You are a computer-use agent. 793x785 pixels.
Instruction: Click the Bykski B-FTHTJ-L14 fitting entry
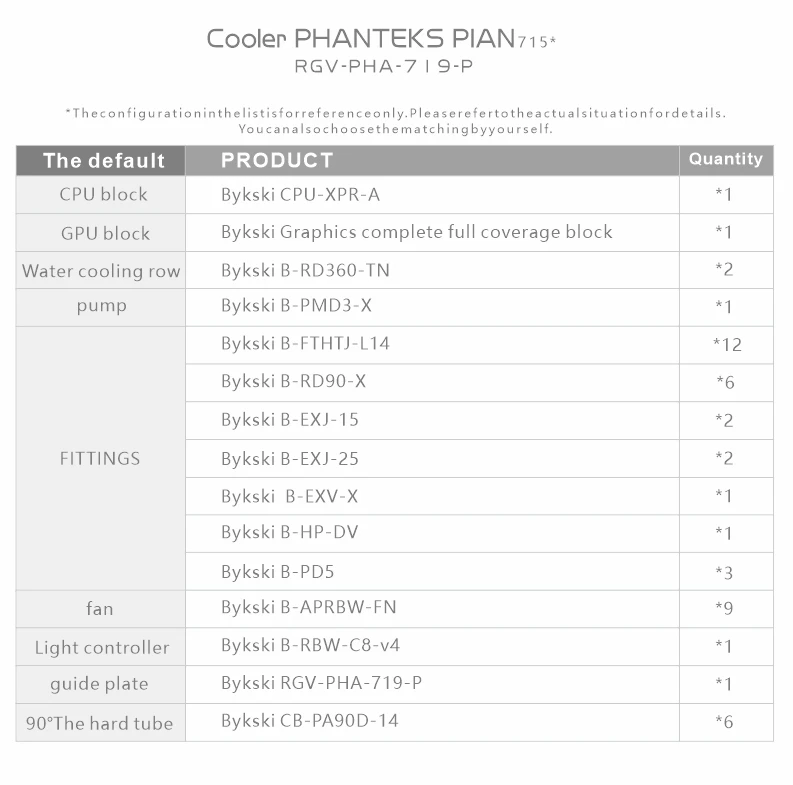[x=305, y=344]
